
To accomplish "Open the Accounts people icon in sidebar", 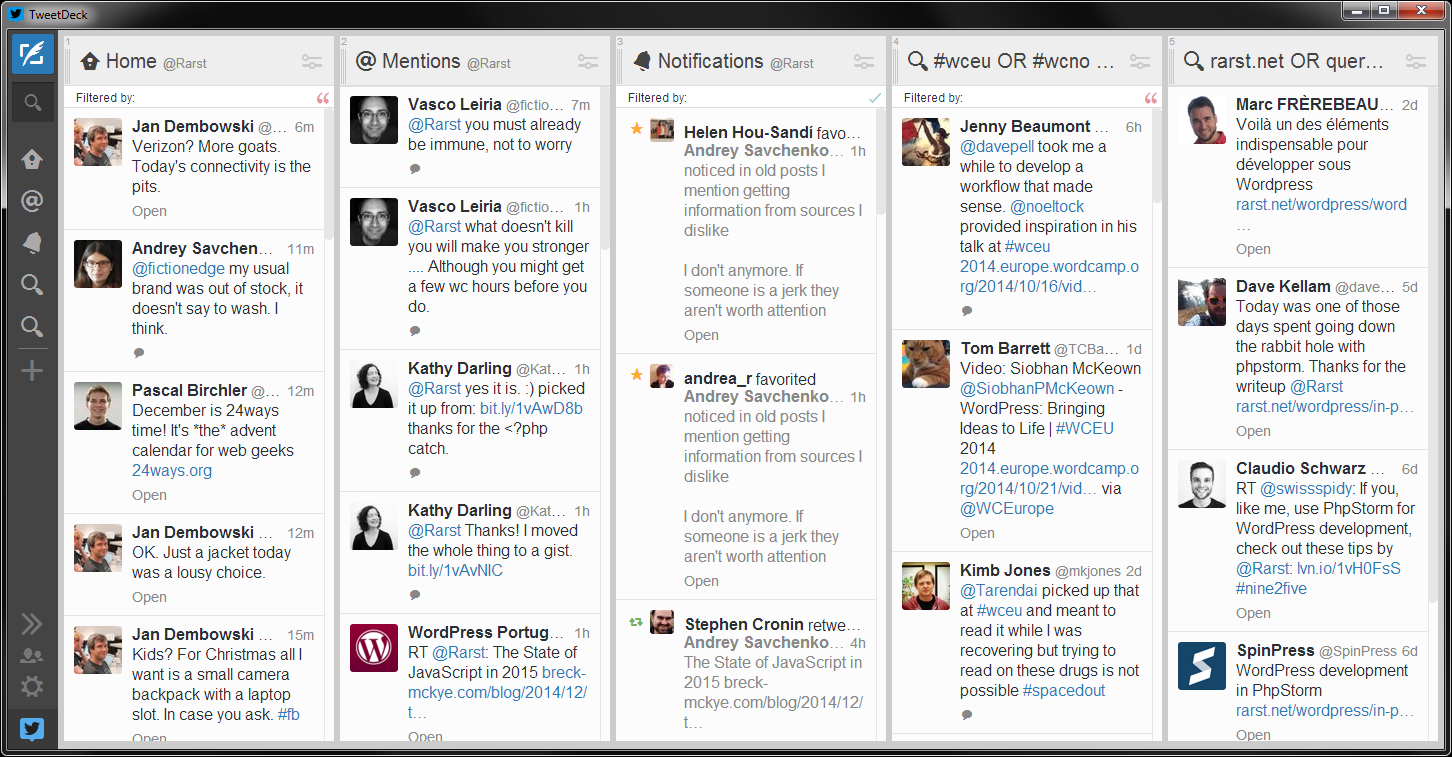I will tap(32, 656).
